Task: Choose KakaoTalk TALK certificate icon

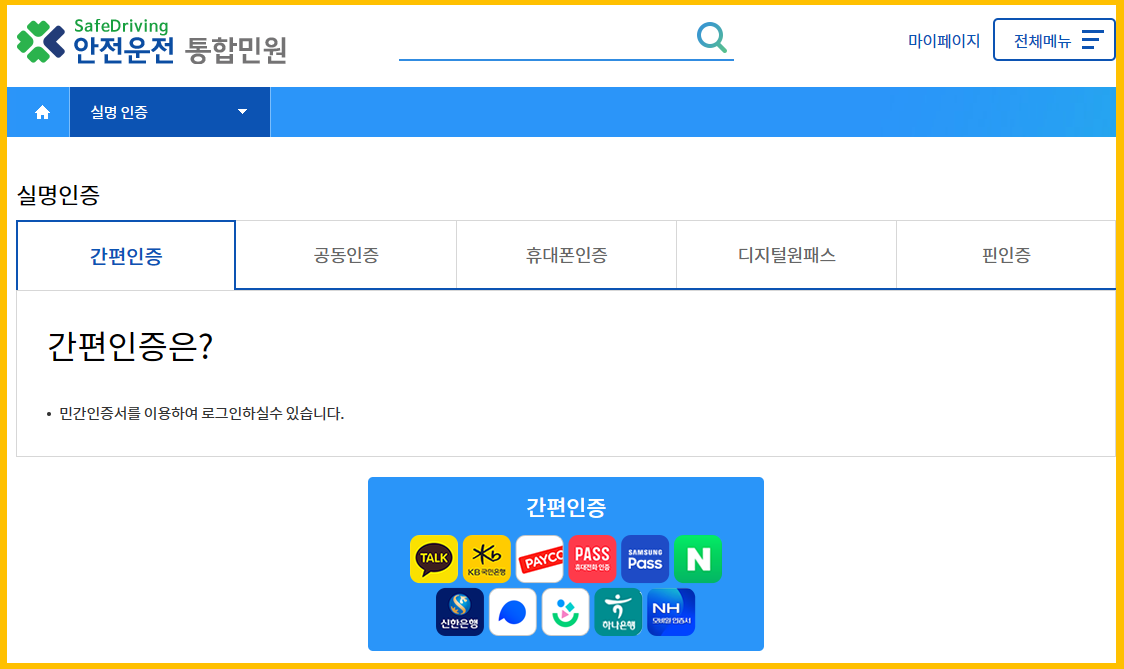Action: point(434,559)
